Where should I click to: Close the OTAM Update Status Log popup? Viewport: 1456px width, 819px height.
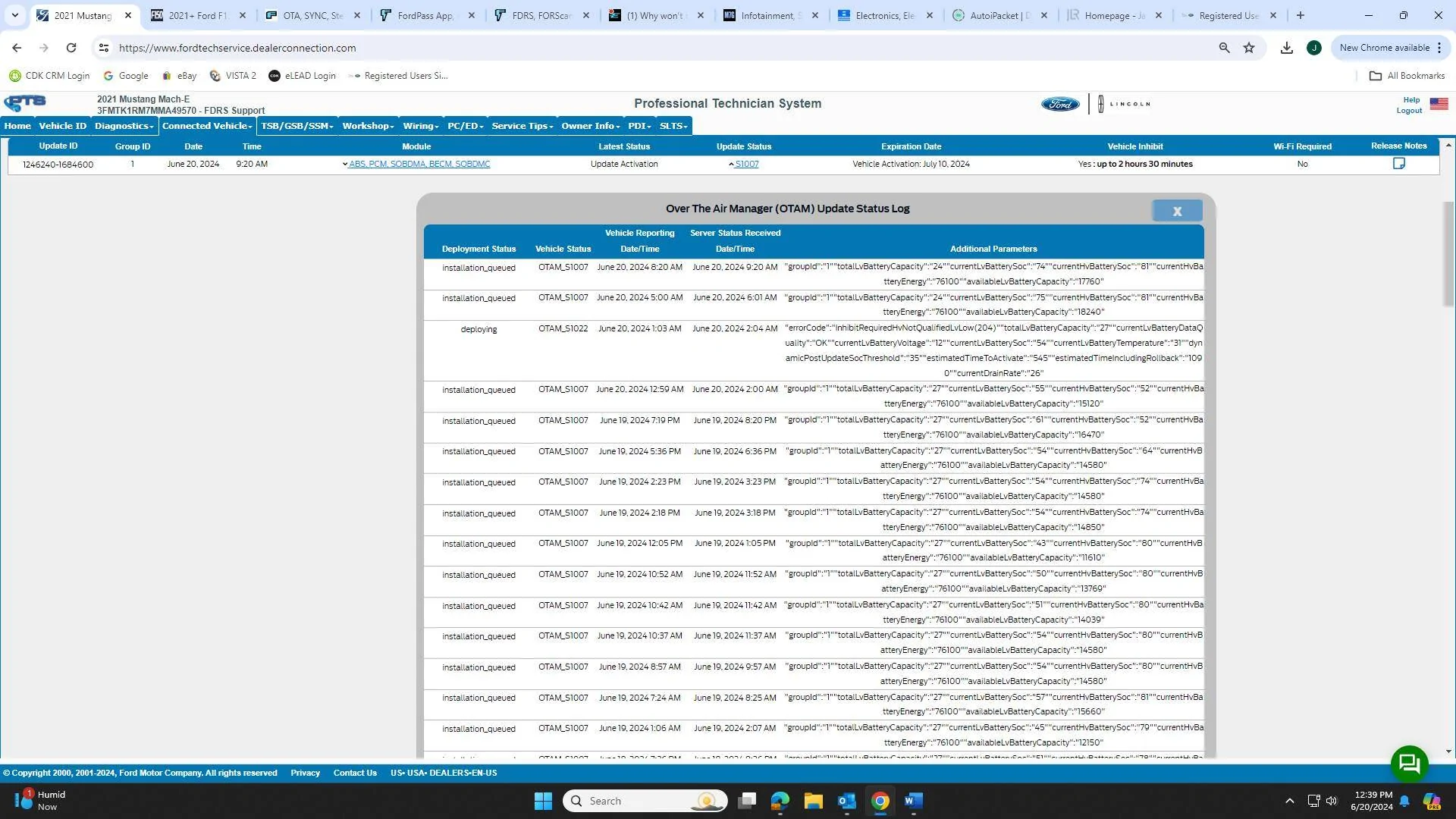coord(1177,211)
